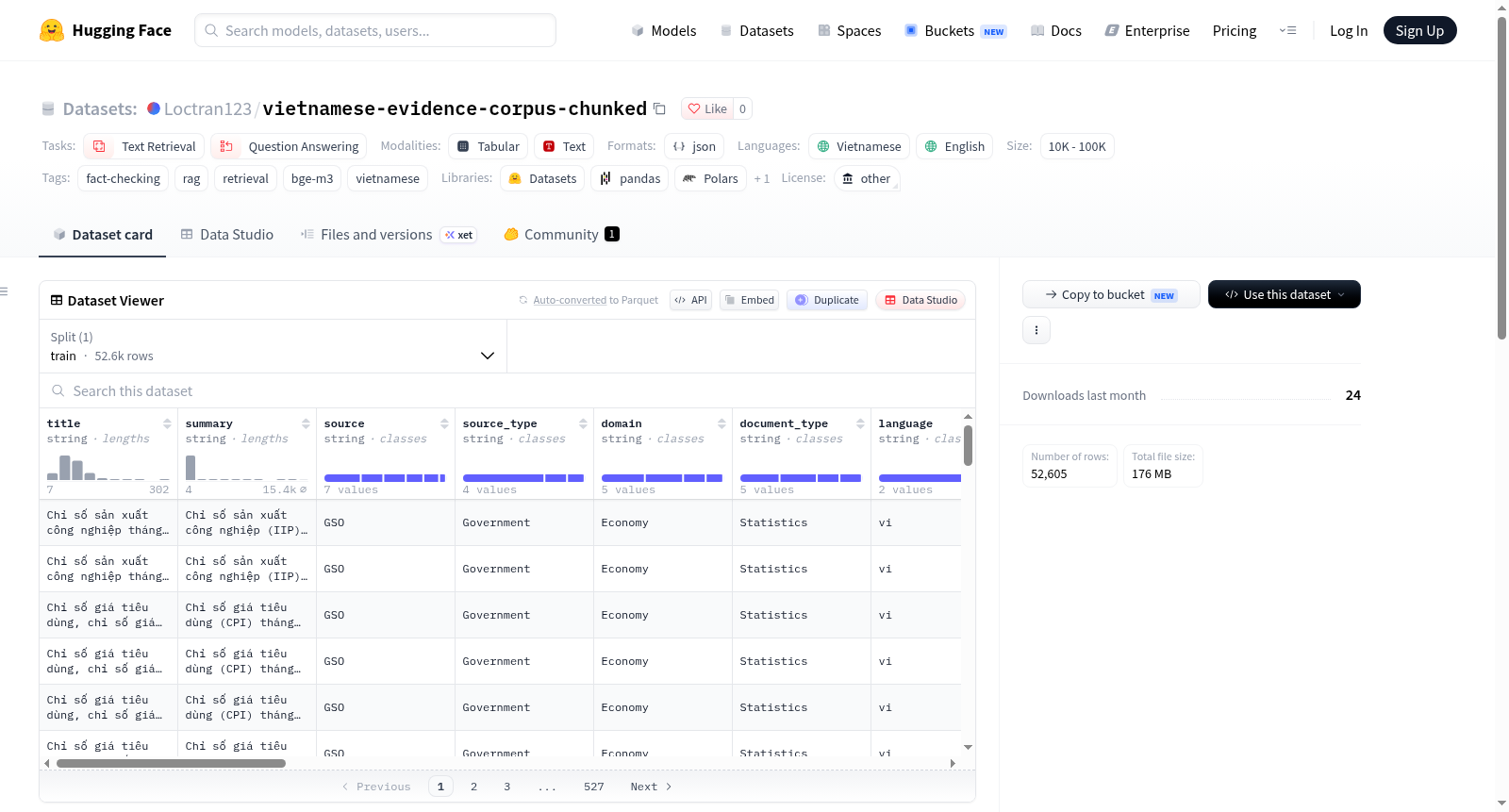Click the fact-checking tag

pos(123,178)
